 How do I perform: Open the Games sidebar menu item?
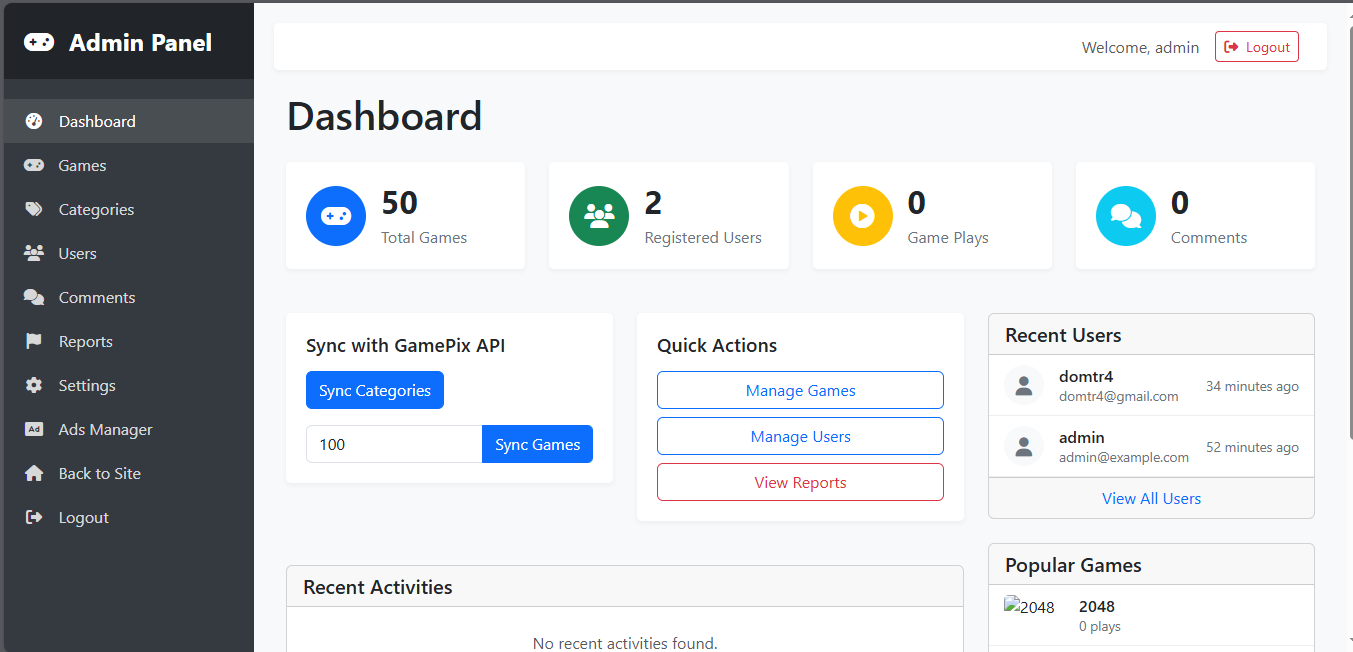click(x=129, y=165)
